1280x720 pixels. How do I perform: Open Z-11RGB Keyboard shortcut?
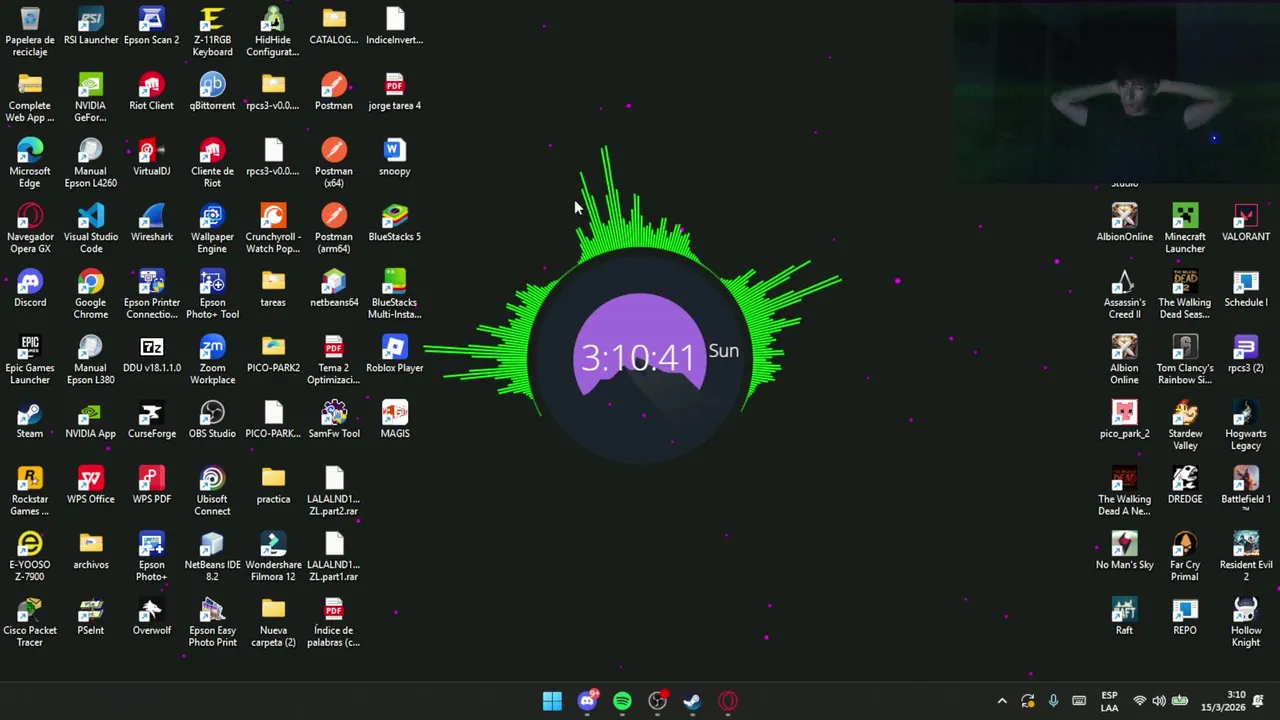coord(212,31)
